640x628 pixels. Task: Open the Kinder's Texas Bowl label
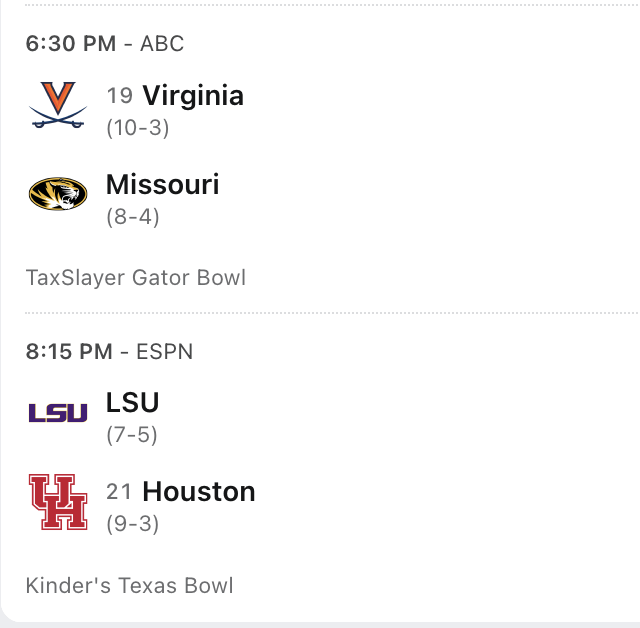pyautogui.click(x=129, y=586)
